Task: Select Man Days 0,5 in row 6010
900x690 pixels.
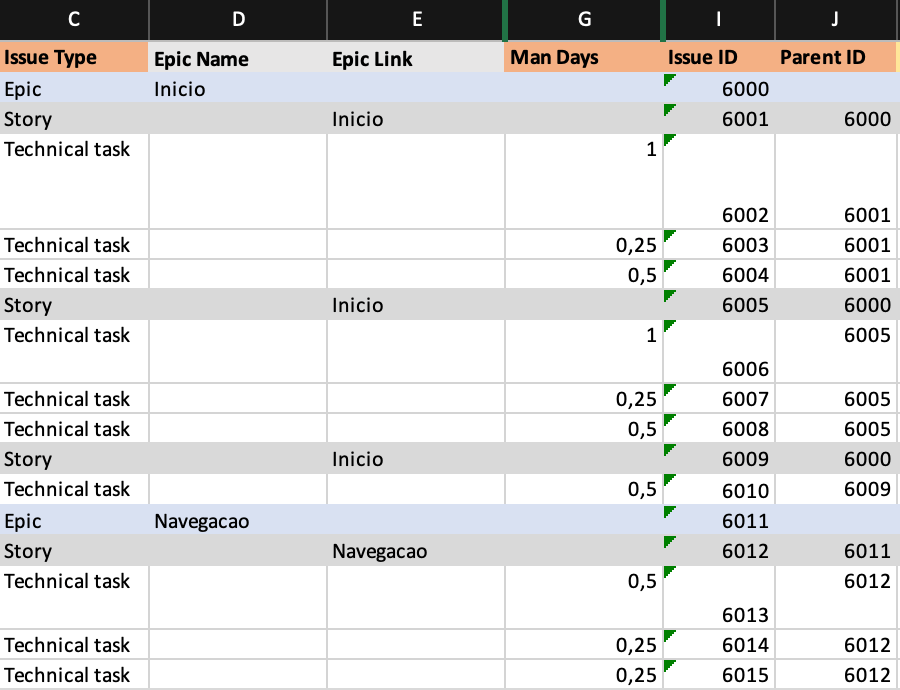Action: (x=584, y=489)
